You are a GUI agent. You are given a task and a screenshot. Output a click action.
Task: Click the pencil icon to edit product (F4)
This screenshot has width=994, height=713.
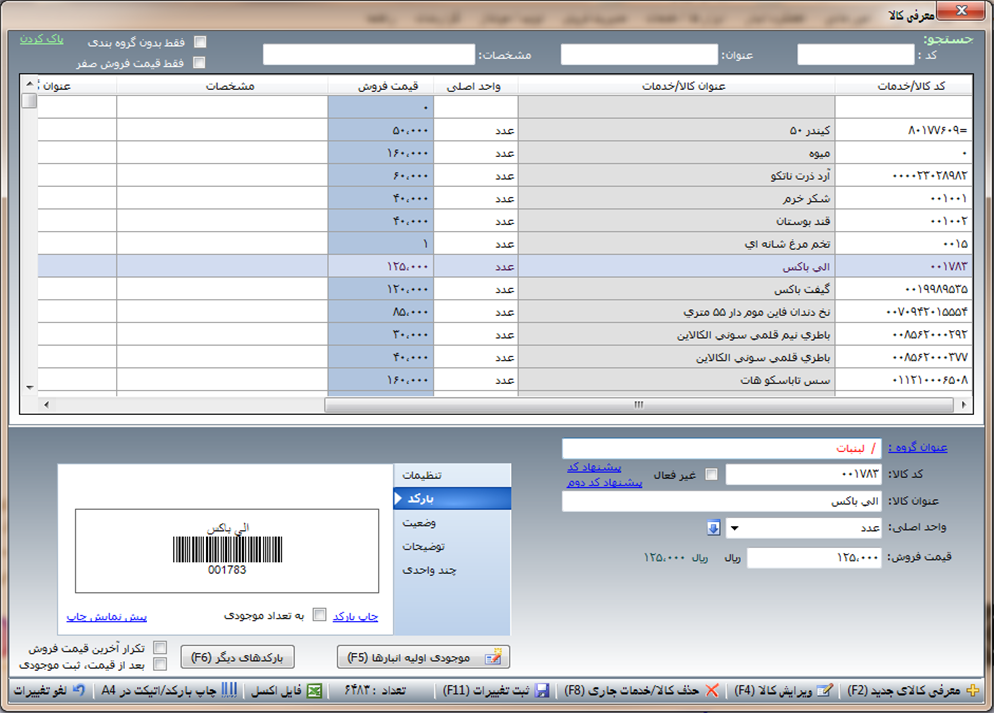[824, 691]
